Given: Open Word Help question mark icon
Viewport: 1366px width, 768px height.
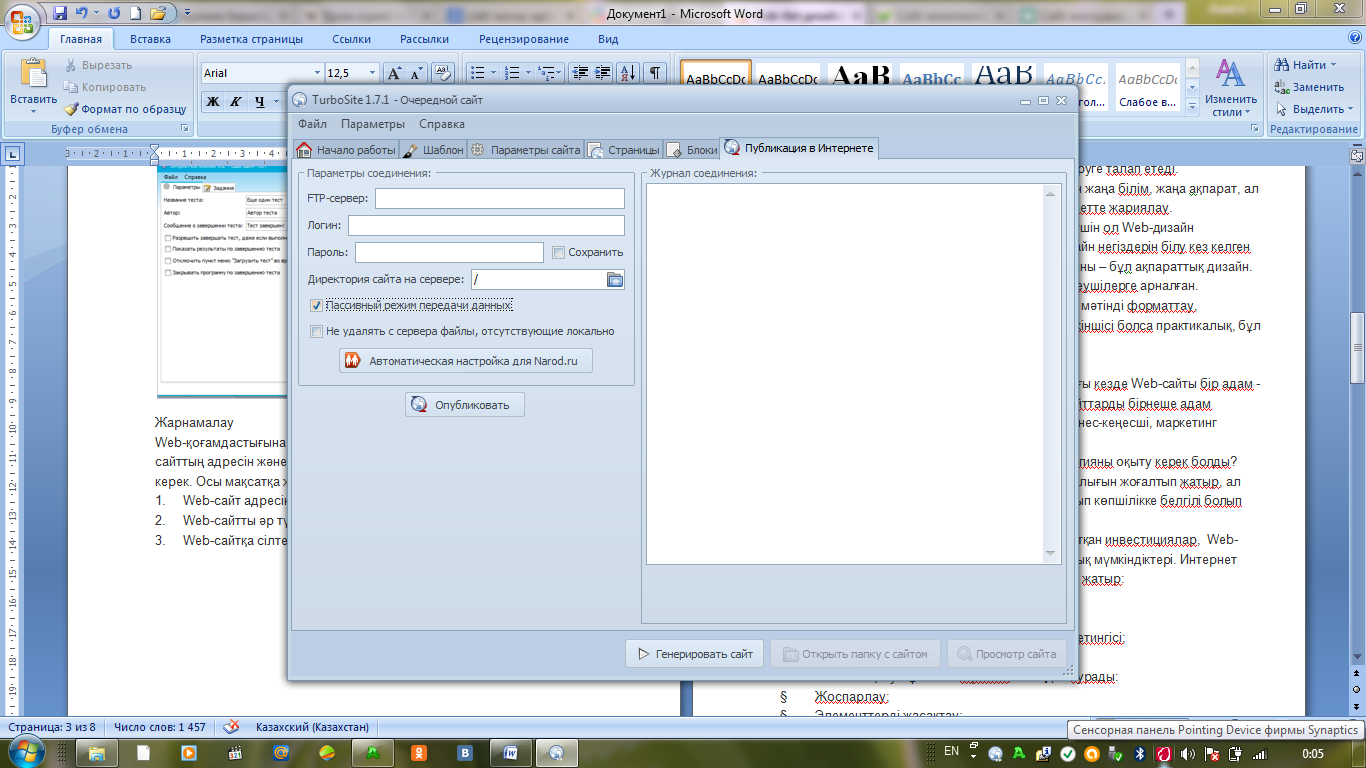Looking at the screenshot, I should (x=1353, y=39).
